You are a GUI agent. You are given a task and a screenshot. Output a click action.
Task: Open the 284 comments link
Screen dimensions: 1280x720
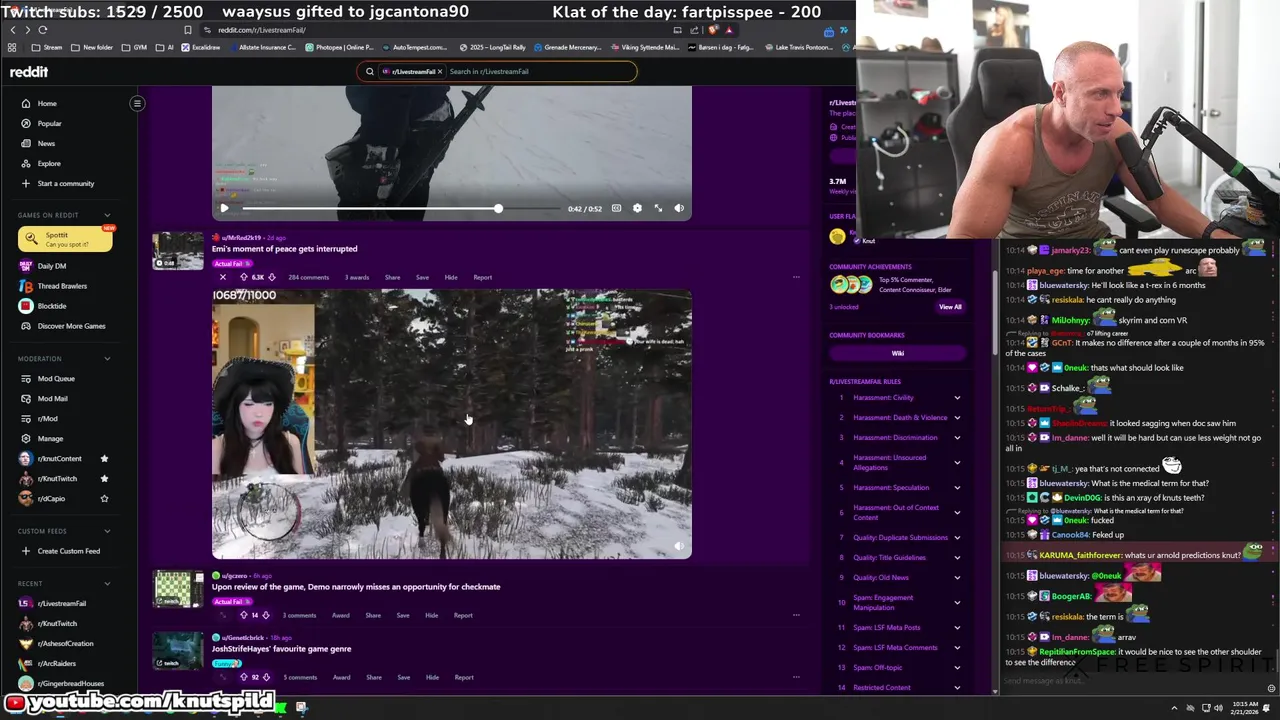(308, 278)
